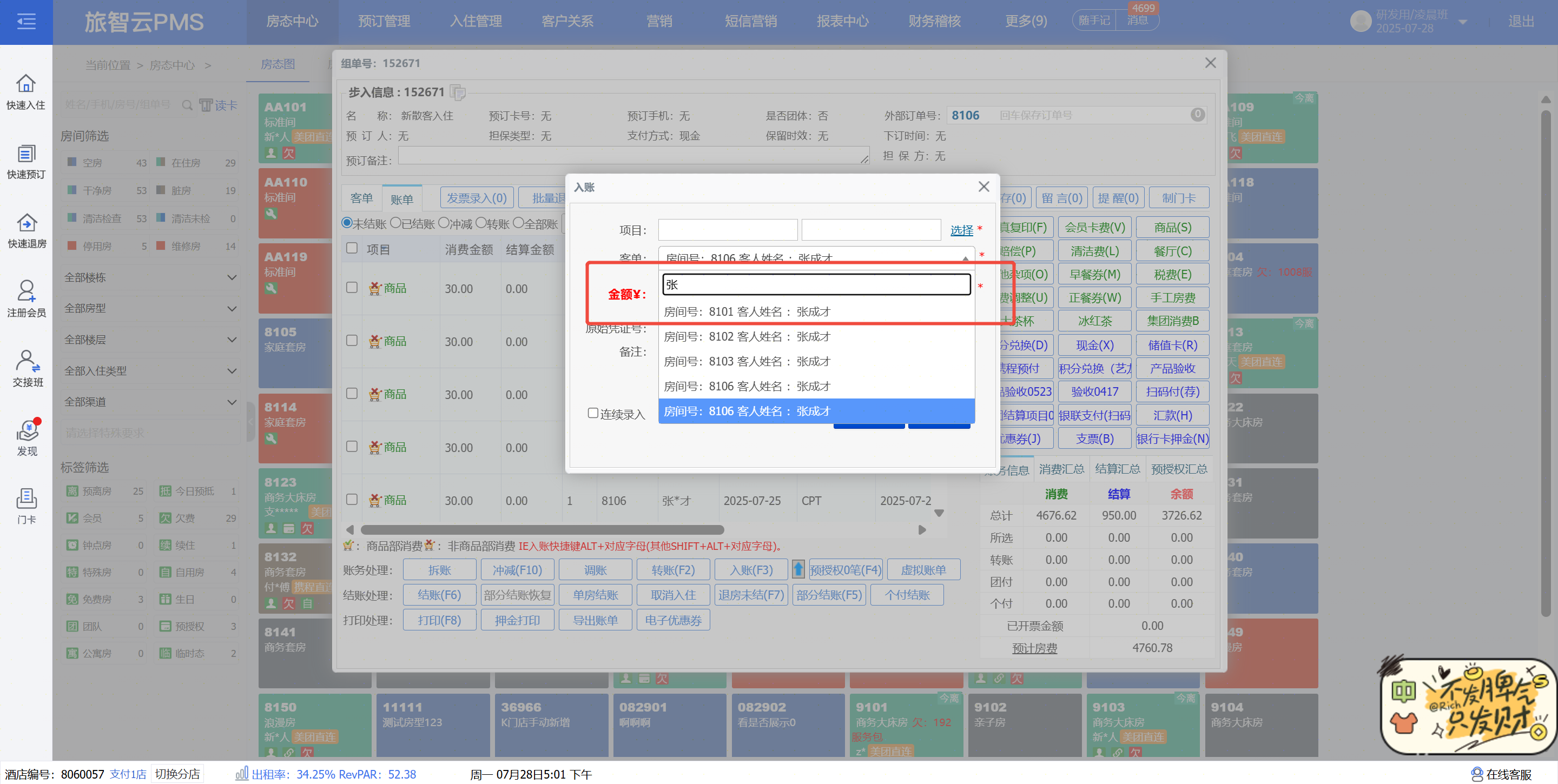
Task: Expand the 全部楼层 dropdown
Action: [x=150, y=340]
